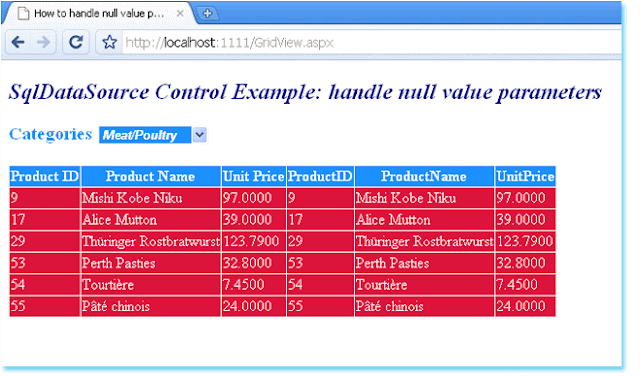Click the 'Categories' label
Screen dimensions: 640x377
click(51, 134)
